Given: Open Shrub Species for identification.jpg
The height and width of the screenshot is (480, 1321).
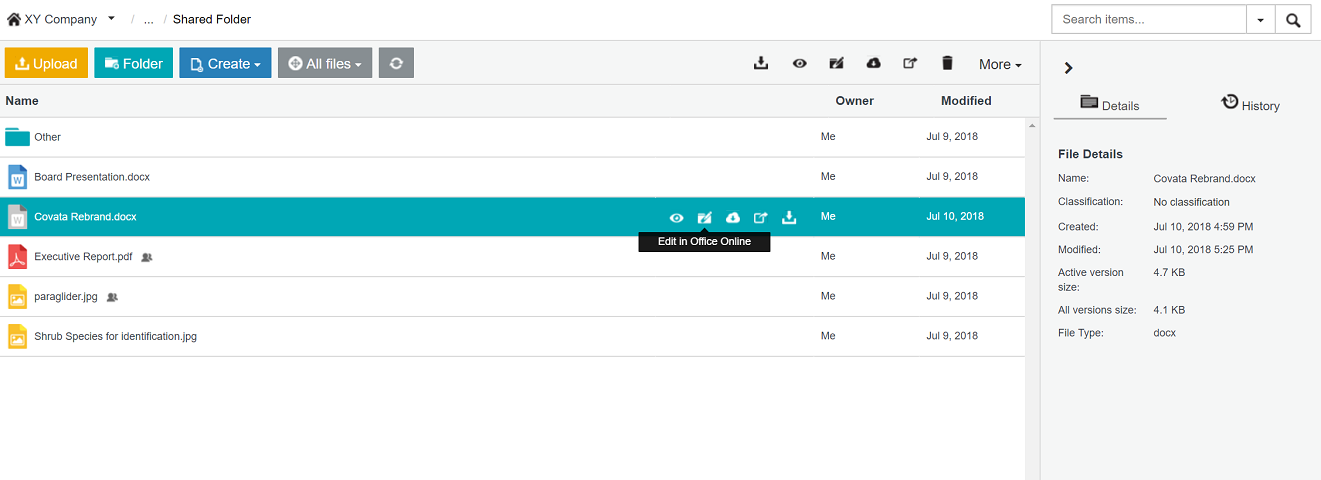Looking at the screenshot, I should pos(115,337).
